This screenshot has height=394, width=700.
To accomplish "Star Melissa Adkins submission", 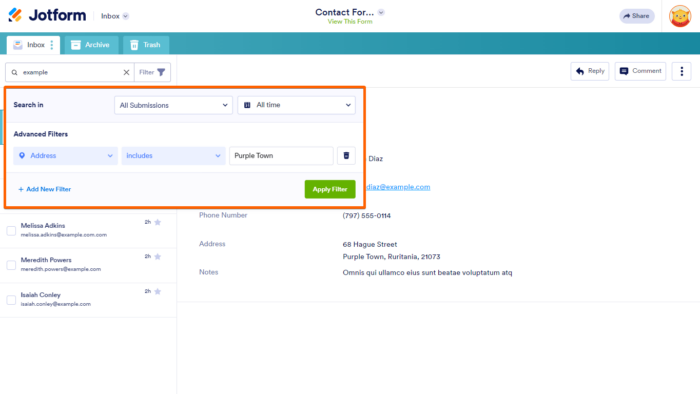I will (x=158, y=222).
